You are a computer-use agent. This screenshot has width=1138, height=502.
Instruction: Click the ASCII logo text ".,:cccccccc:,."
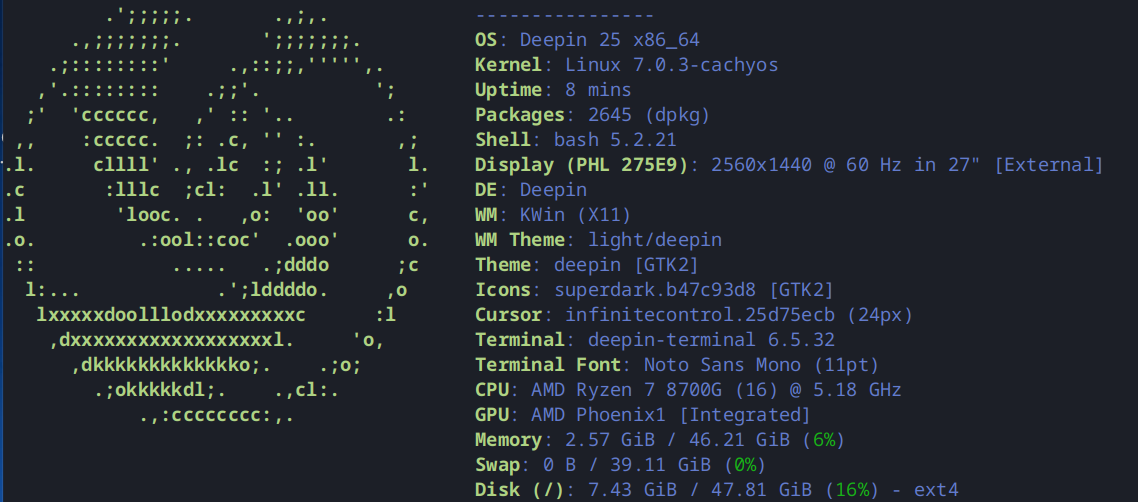(x=218, y=416)
